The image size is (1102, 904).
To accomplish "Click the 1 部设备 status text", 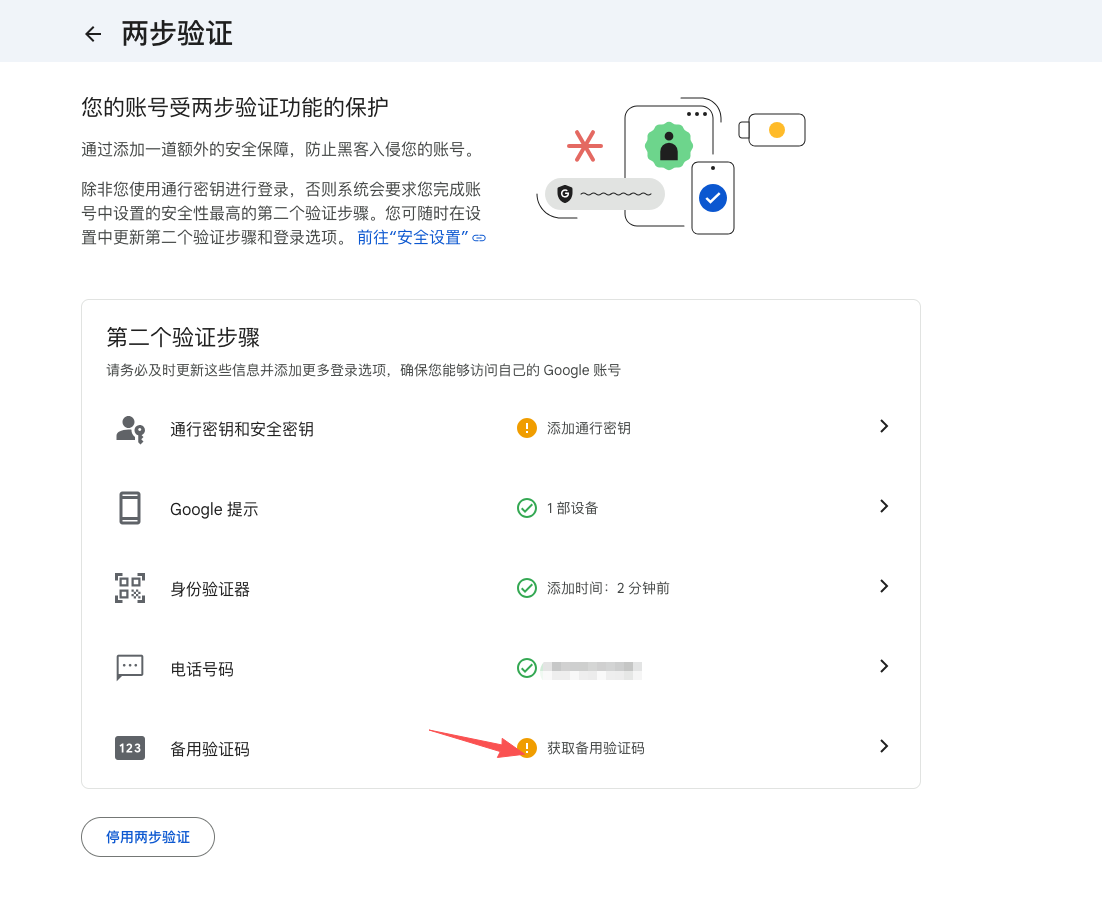I will [572, 508].
